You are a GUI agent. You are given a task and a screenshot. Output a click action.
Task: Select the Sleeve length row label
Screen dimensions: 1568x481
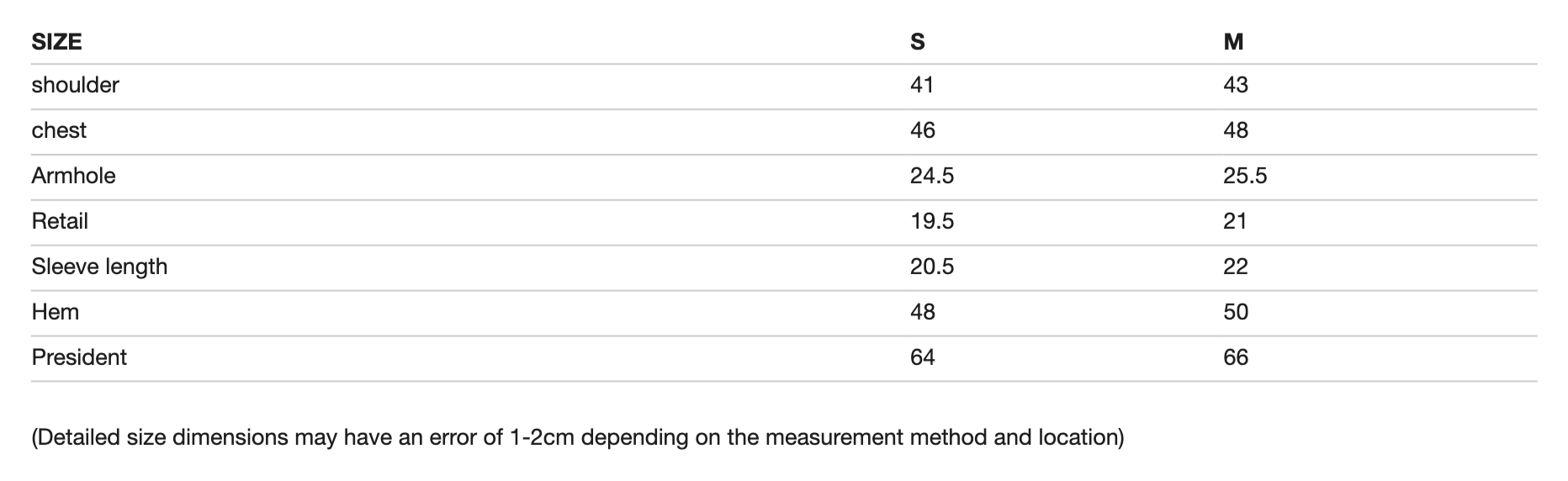pos(99,267)
